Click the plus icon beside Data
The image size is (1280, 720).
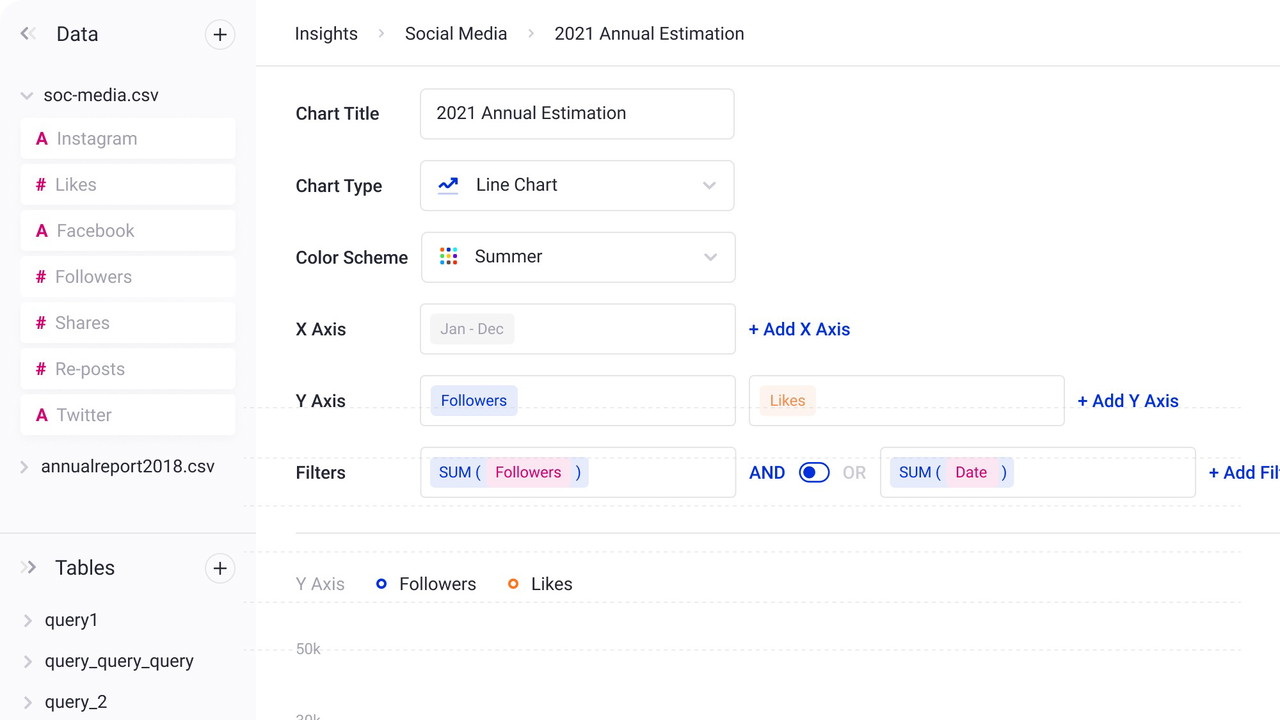[x=220, y=34]
